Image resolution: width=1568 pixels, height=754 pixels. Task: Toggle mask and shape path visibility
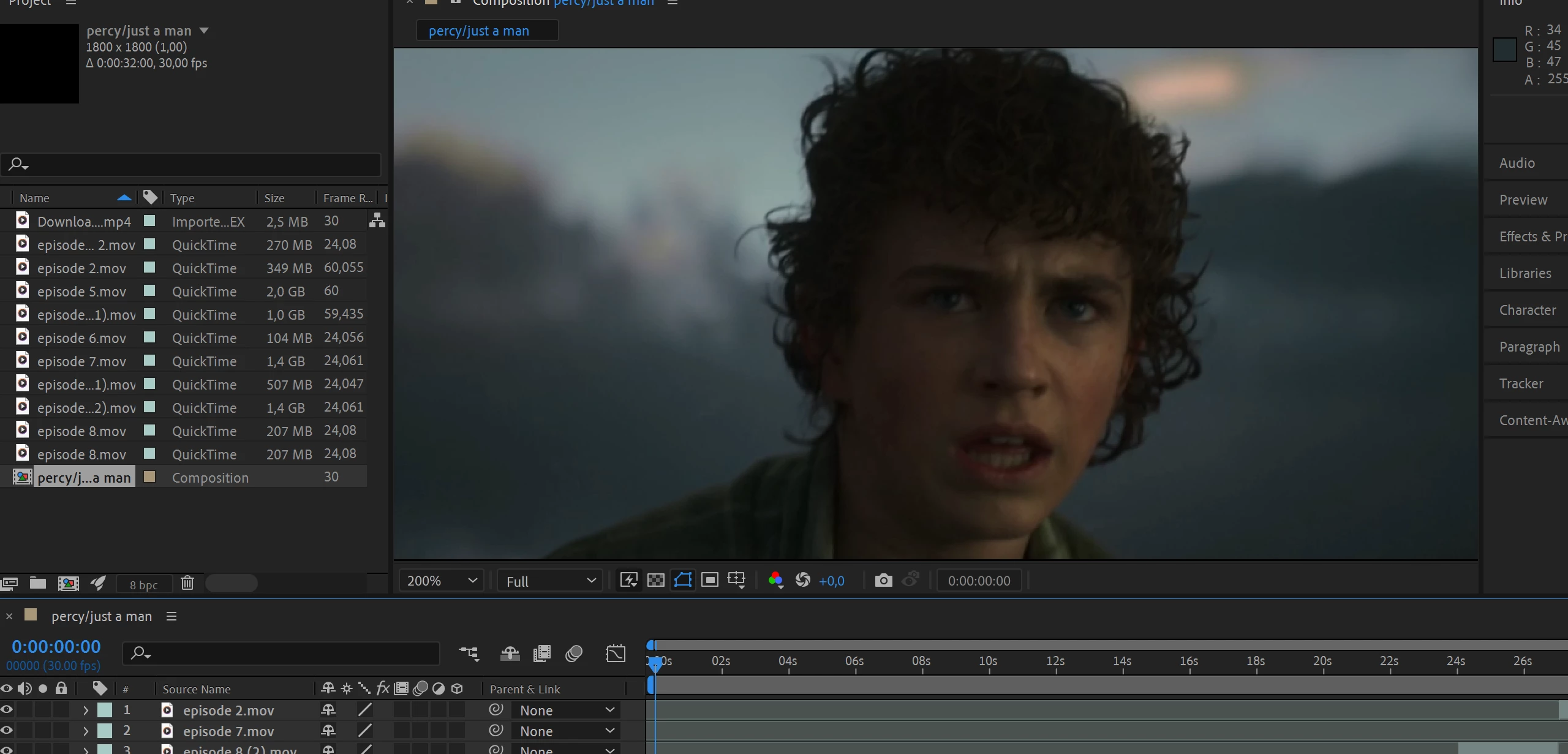point(683,581)
